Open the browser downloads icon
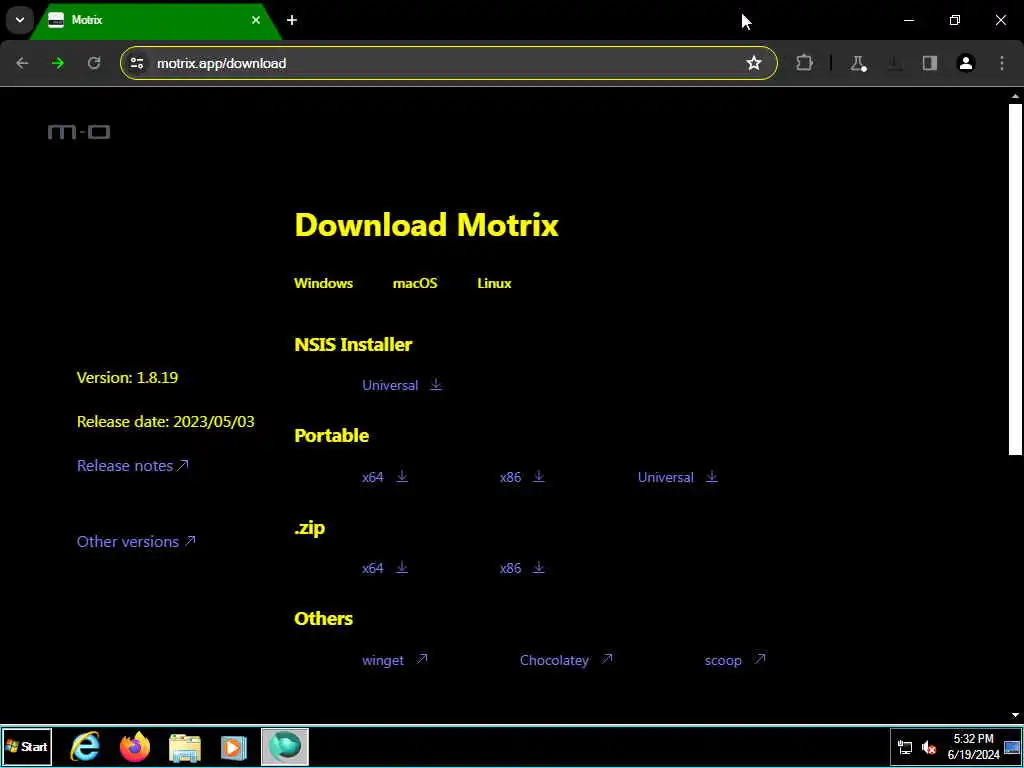 pos(894,63)
